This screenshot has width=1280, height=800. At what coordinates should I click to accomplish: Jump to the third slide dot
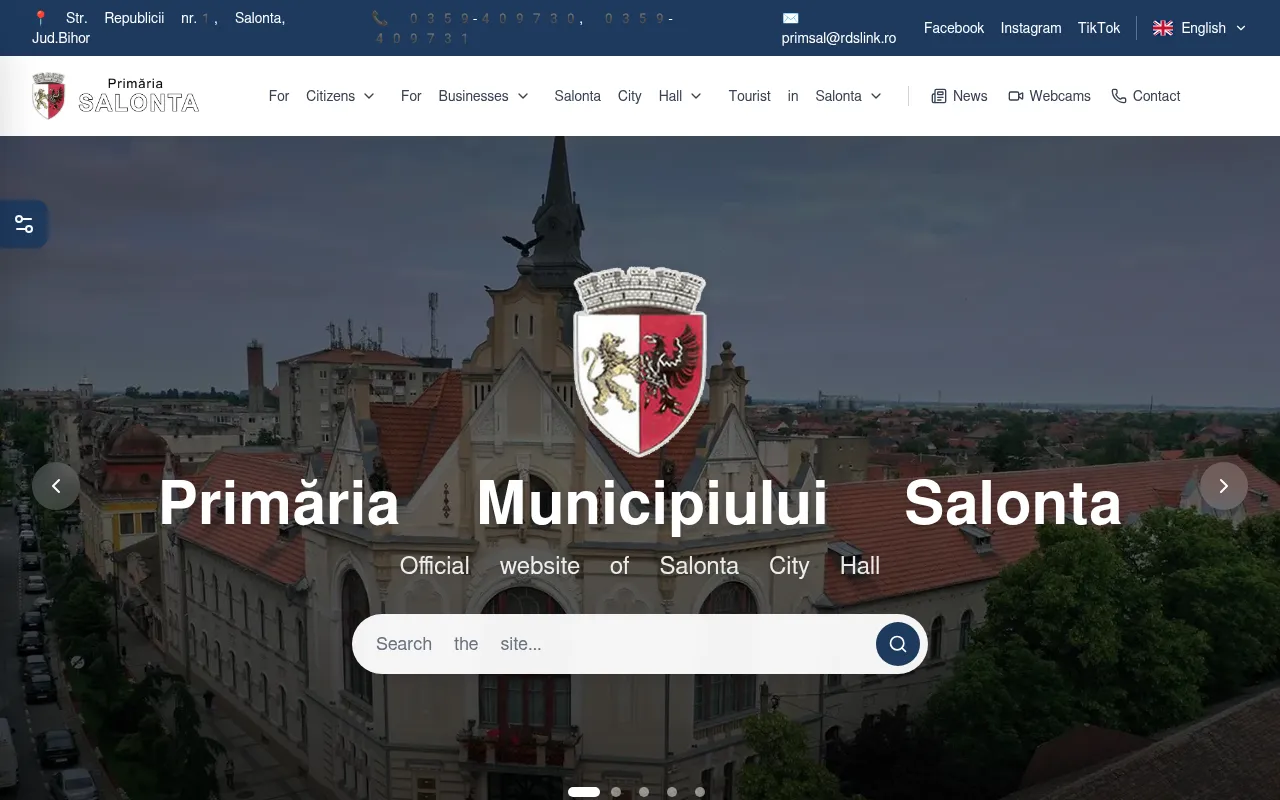click(644, 792)
